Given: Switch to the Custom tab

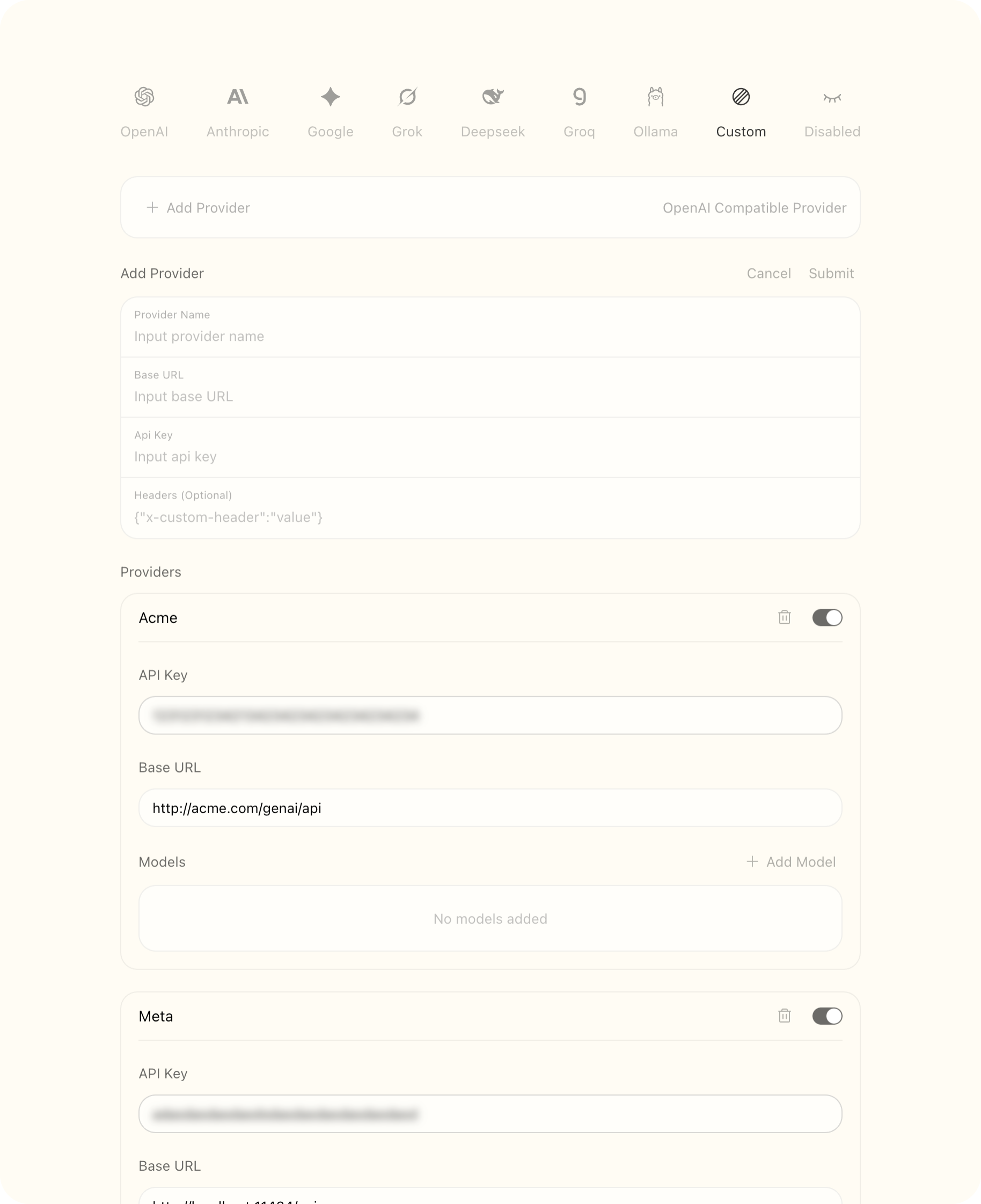Looking at the screenshot, I should click(x=741, y=132).
